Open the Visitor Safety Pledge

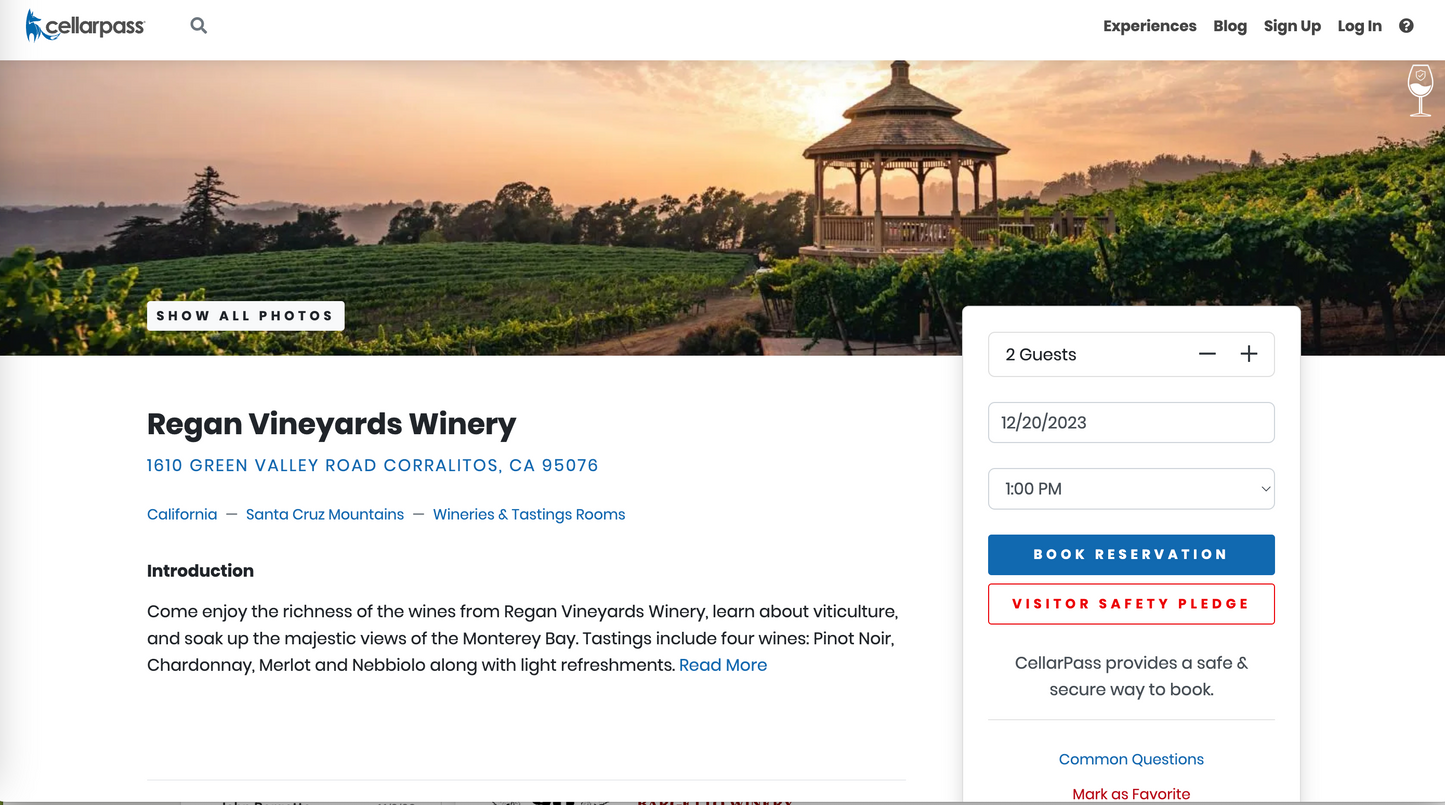pos(1131,604)
